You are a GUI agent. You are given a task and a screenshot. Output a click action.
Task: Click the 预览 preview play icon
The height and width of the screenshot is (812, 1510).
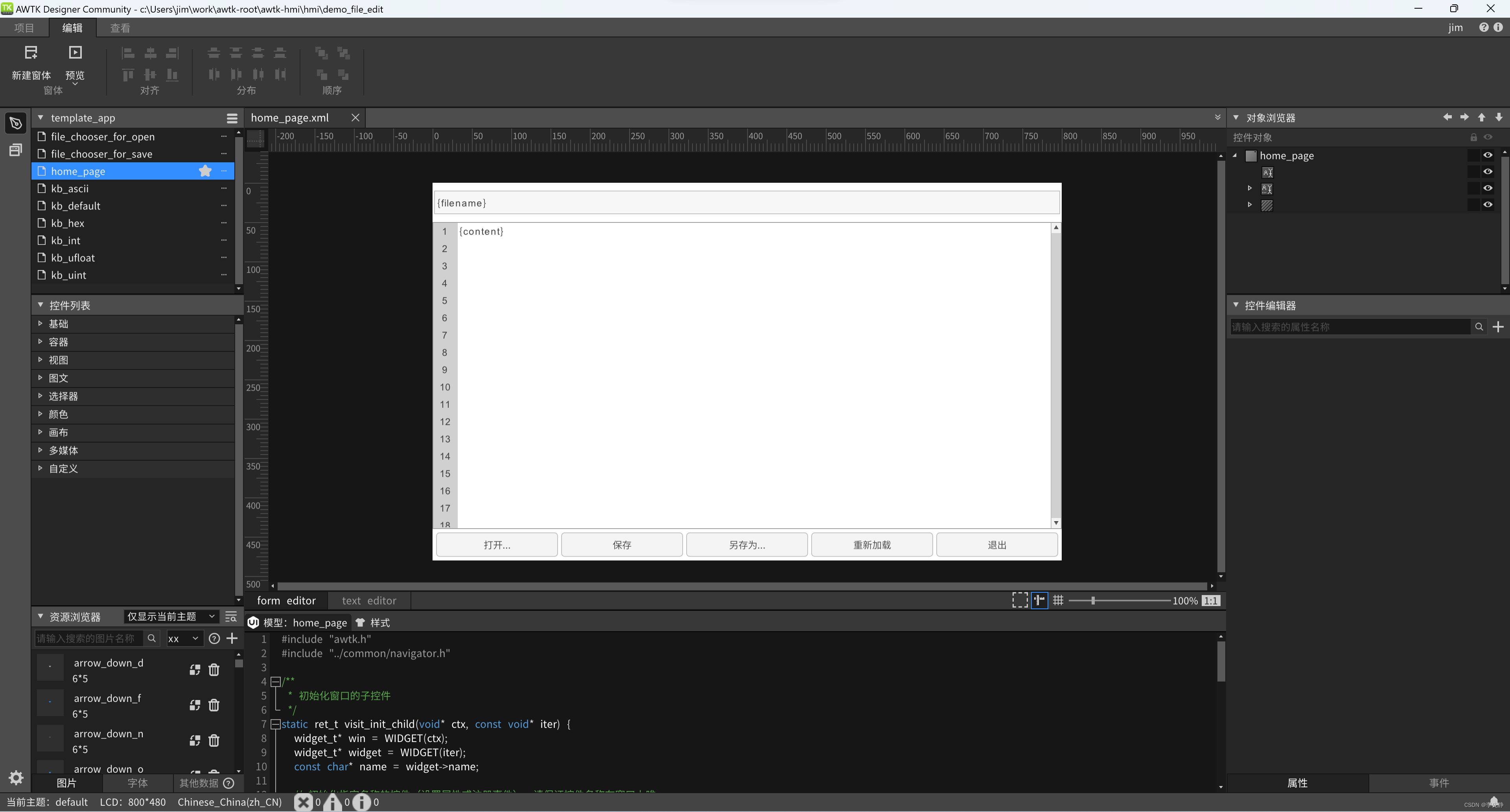(75, 53)
